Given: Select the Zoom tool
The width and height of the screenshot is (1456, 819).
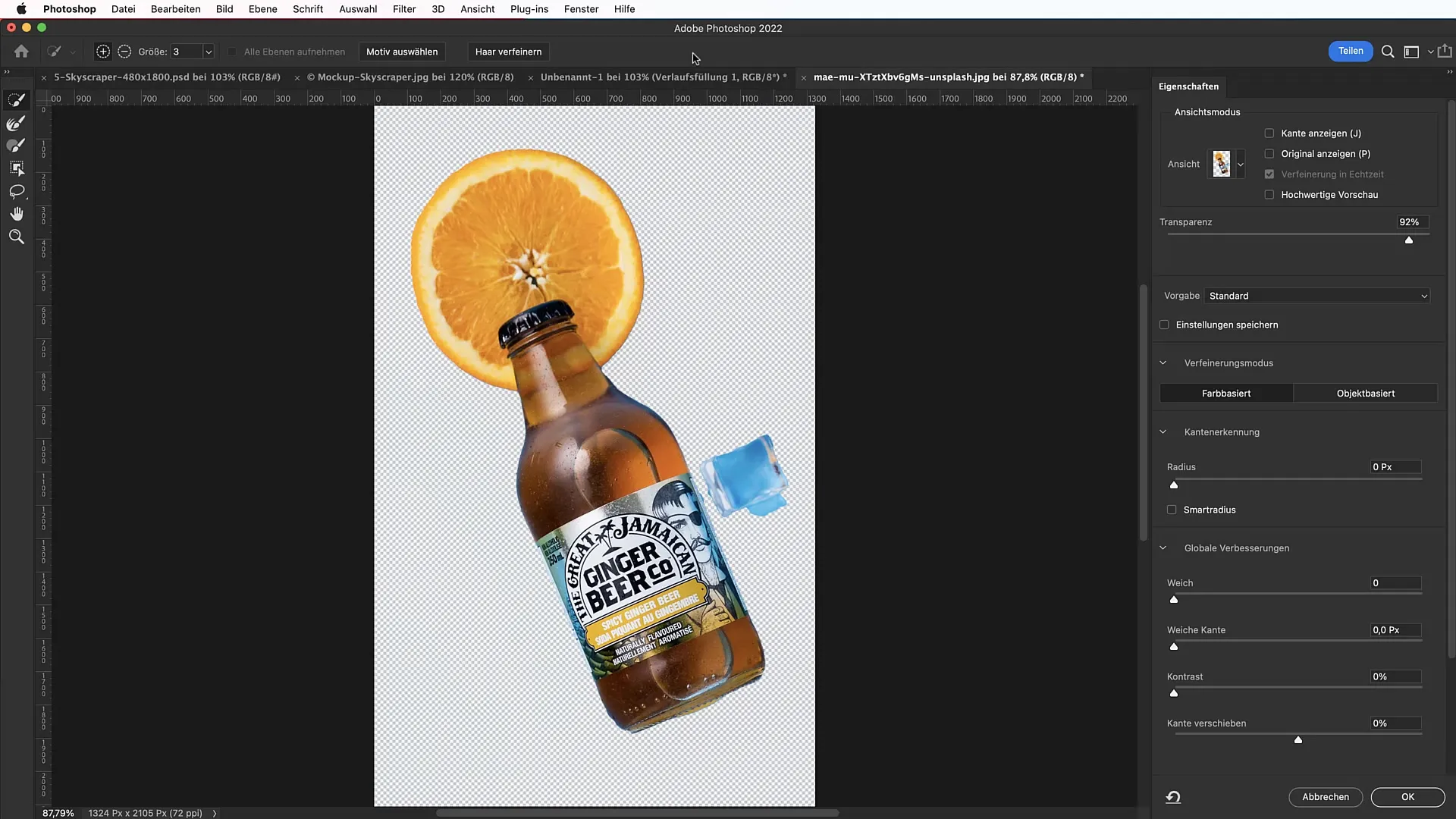Looking at the screenshot, I should click(17, 237).
